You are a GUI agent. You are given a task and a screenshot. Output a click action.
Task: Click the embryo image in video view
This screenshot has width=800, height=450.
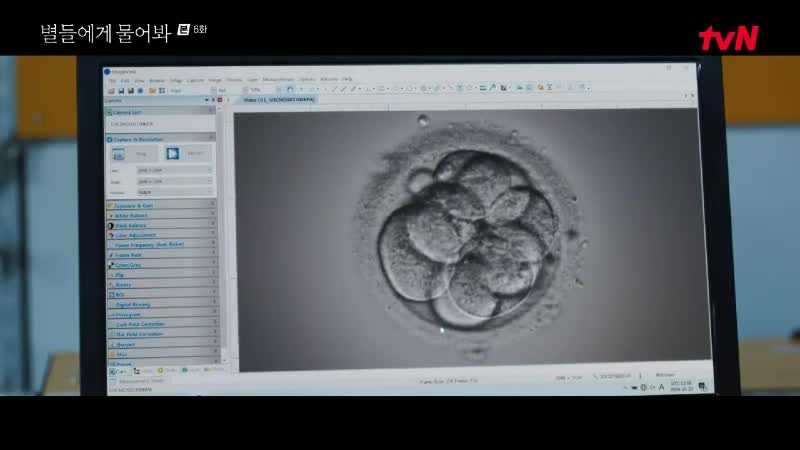[470, 237]
